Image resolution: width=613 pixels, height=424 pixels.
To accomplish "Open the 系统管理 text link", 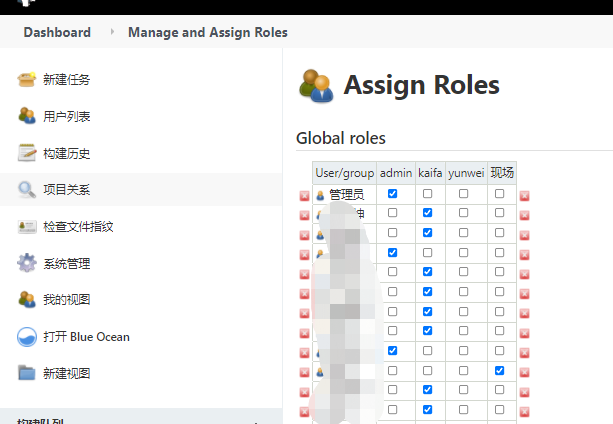I will (66, 263).
